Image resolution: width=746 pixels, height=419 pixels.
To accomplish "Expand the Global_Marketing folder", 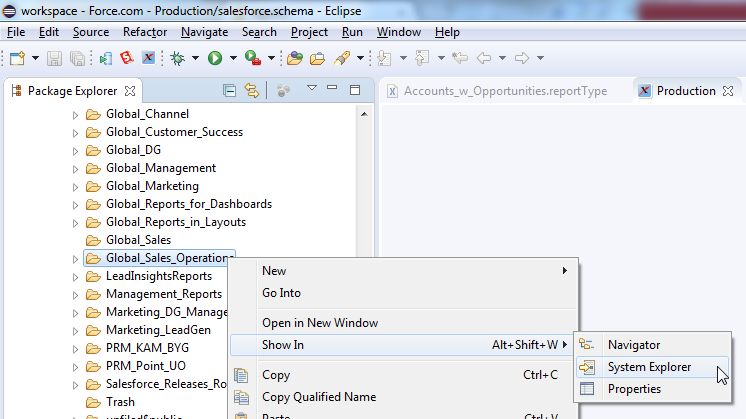I will pos(75,187).
